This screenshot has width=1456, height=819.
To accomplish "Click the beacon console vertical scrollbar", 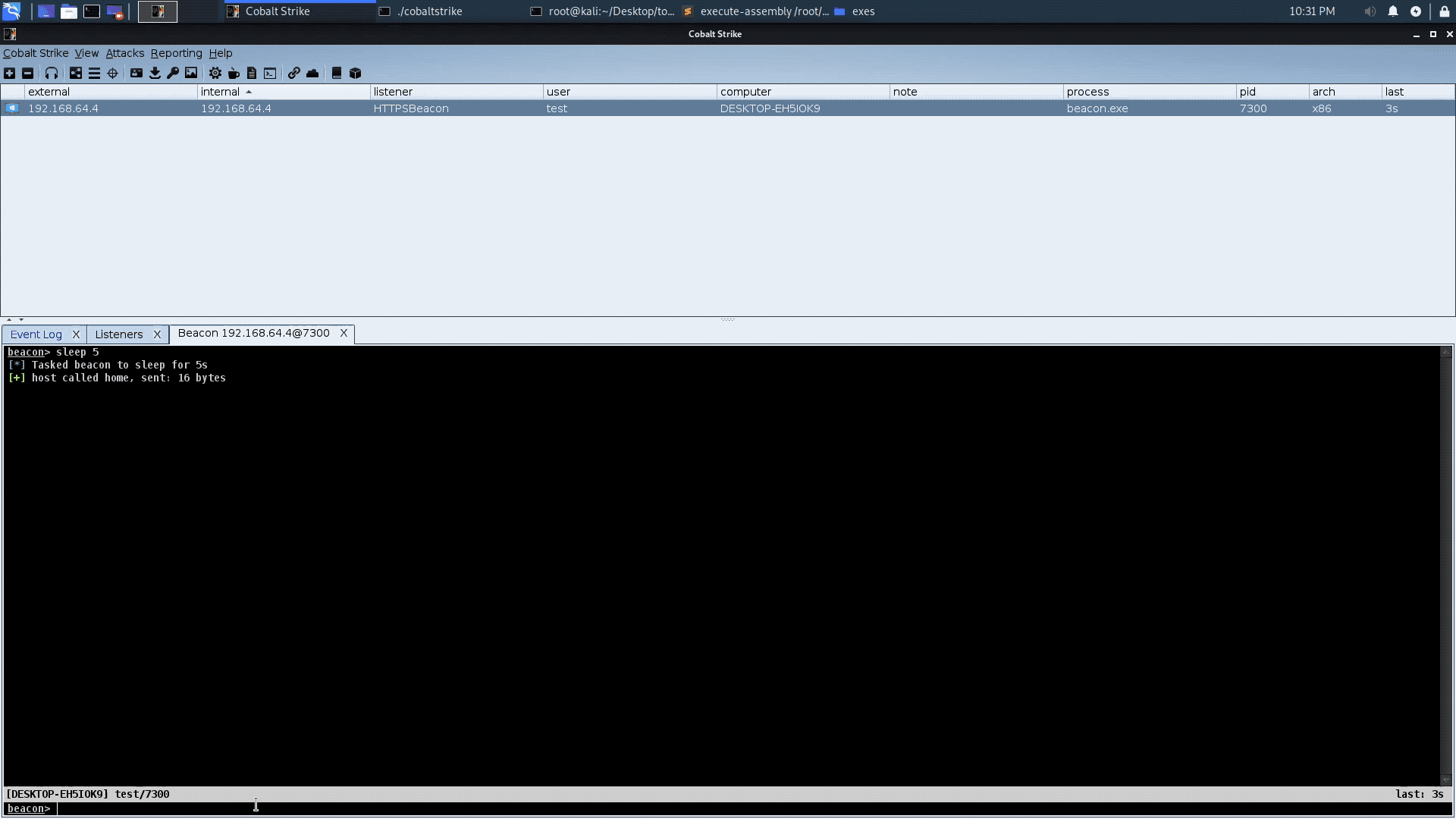I will click(x=1446, y=566).
